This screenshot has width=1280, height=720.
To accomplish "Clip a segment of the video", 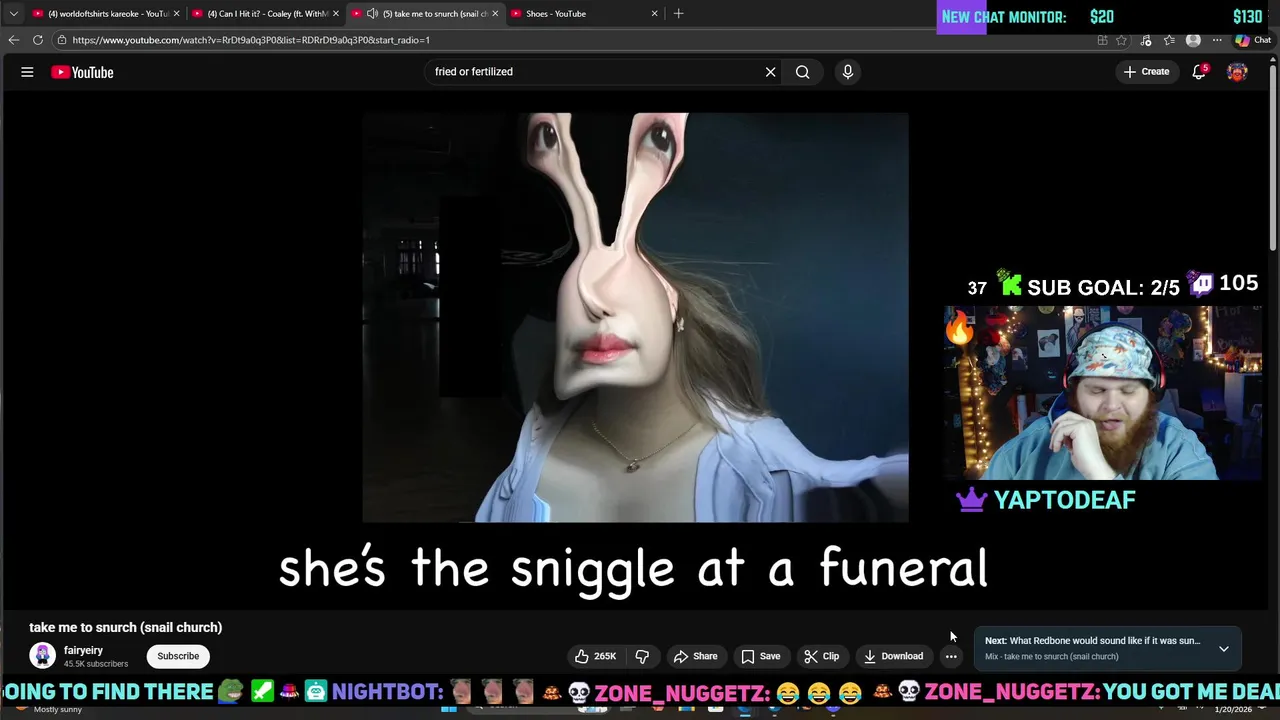I will [x=821, y=656].
